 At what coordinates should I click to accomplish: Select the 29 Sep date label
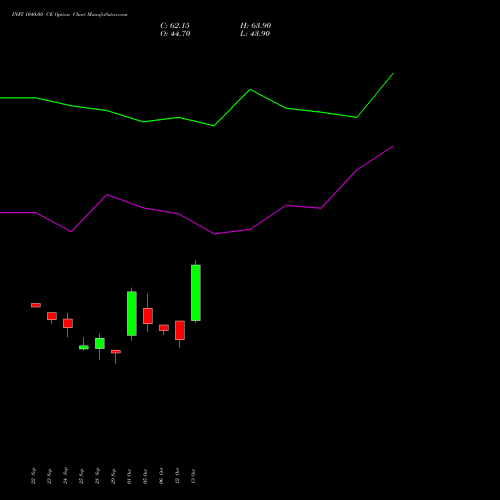pos(113,476)
